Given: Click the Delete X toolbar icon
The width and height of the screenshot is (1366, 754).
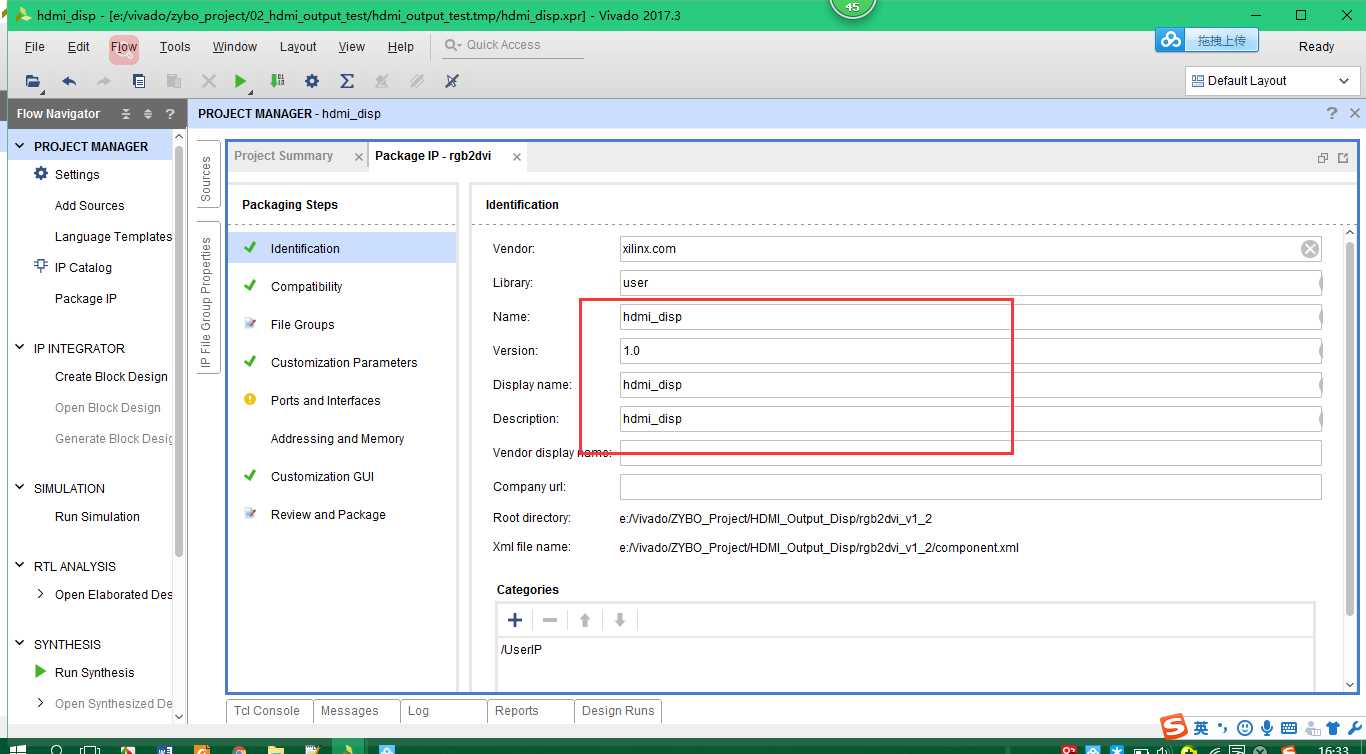Looking at the screenshot, I should click(x=208, y=81).
